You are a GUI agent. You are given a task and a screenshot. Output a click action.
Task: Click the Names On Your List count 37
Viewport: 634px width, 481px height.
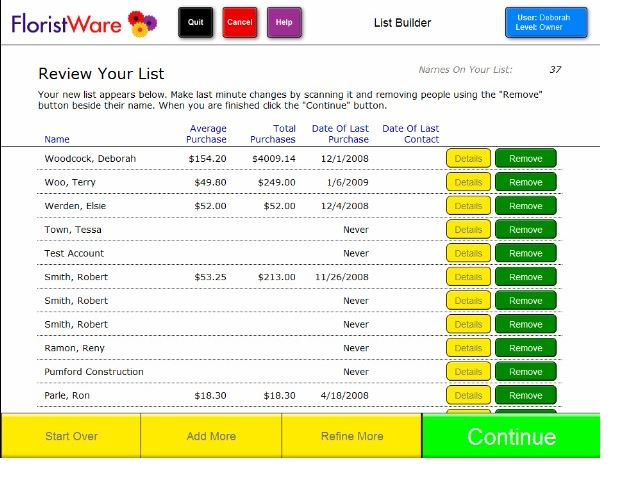tap(555, 70)
